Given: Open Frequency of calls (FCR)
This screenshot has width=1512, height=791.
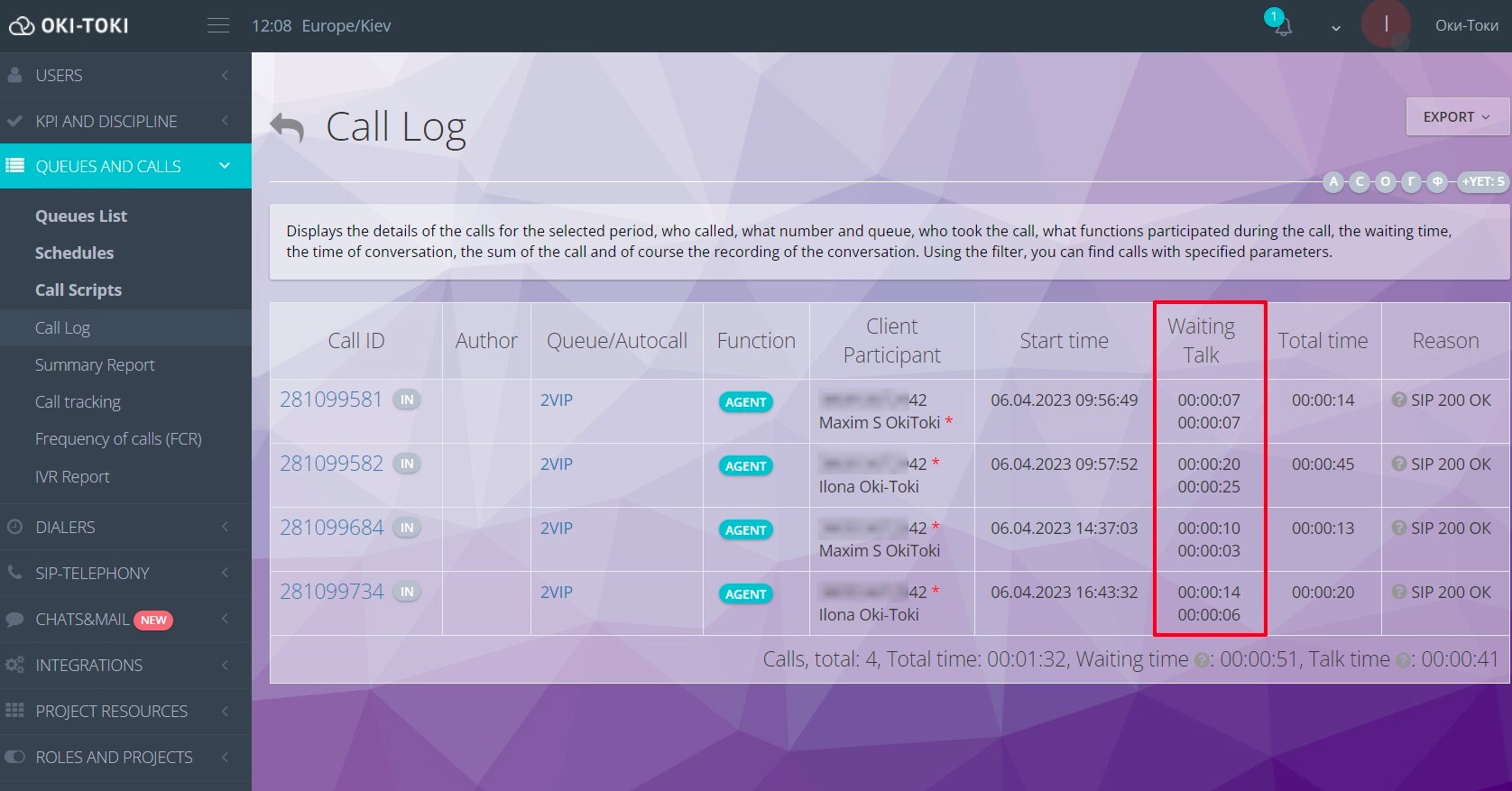Looking at the screenshot, I should (118, 438).
